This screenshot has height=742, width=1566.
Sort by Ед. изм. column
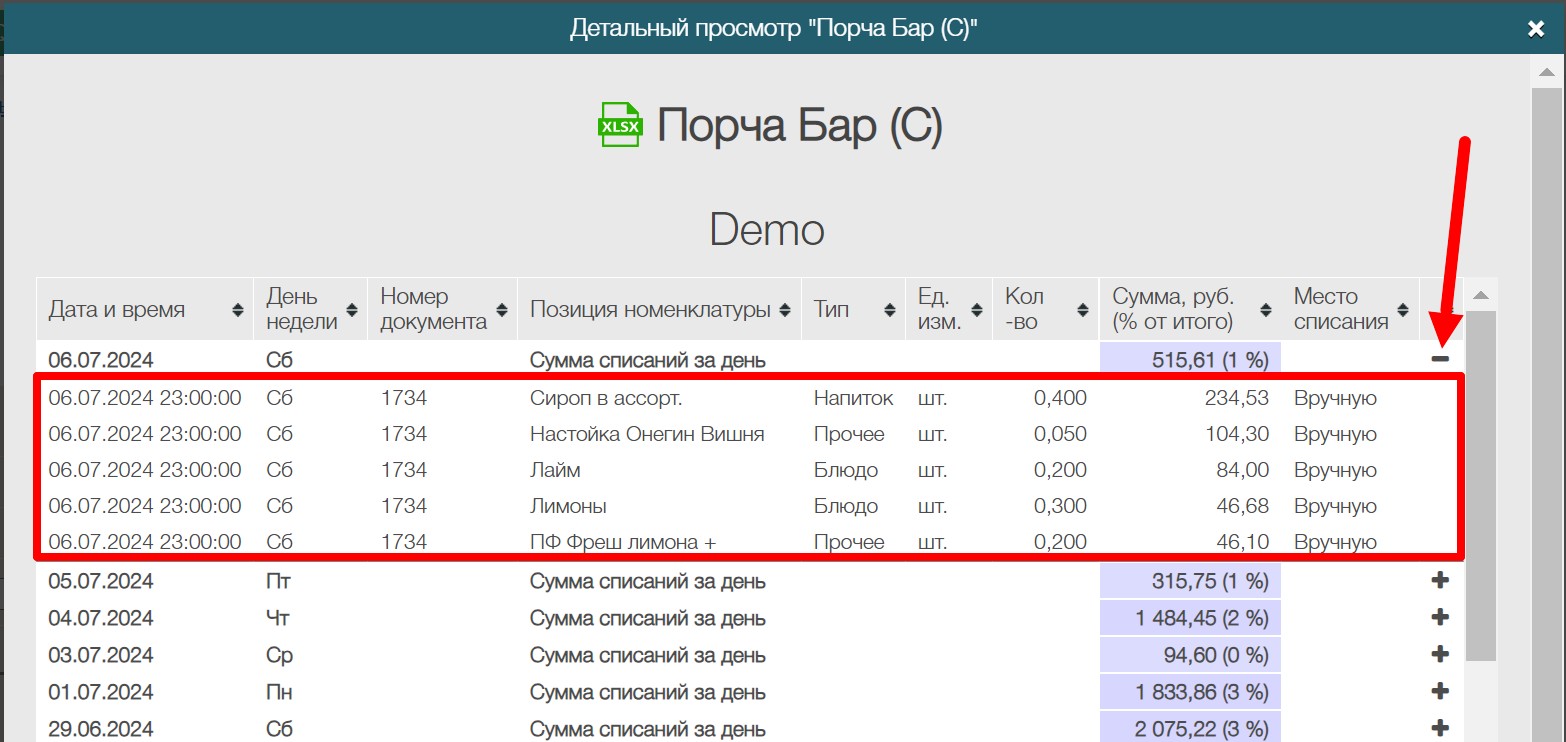tap(977, 310)
